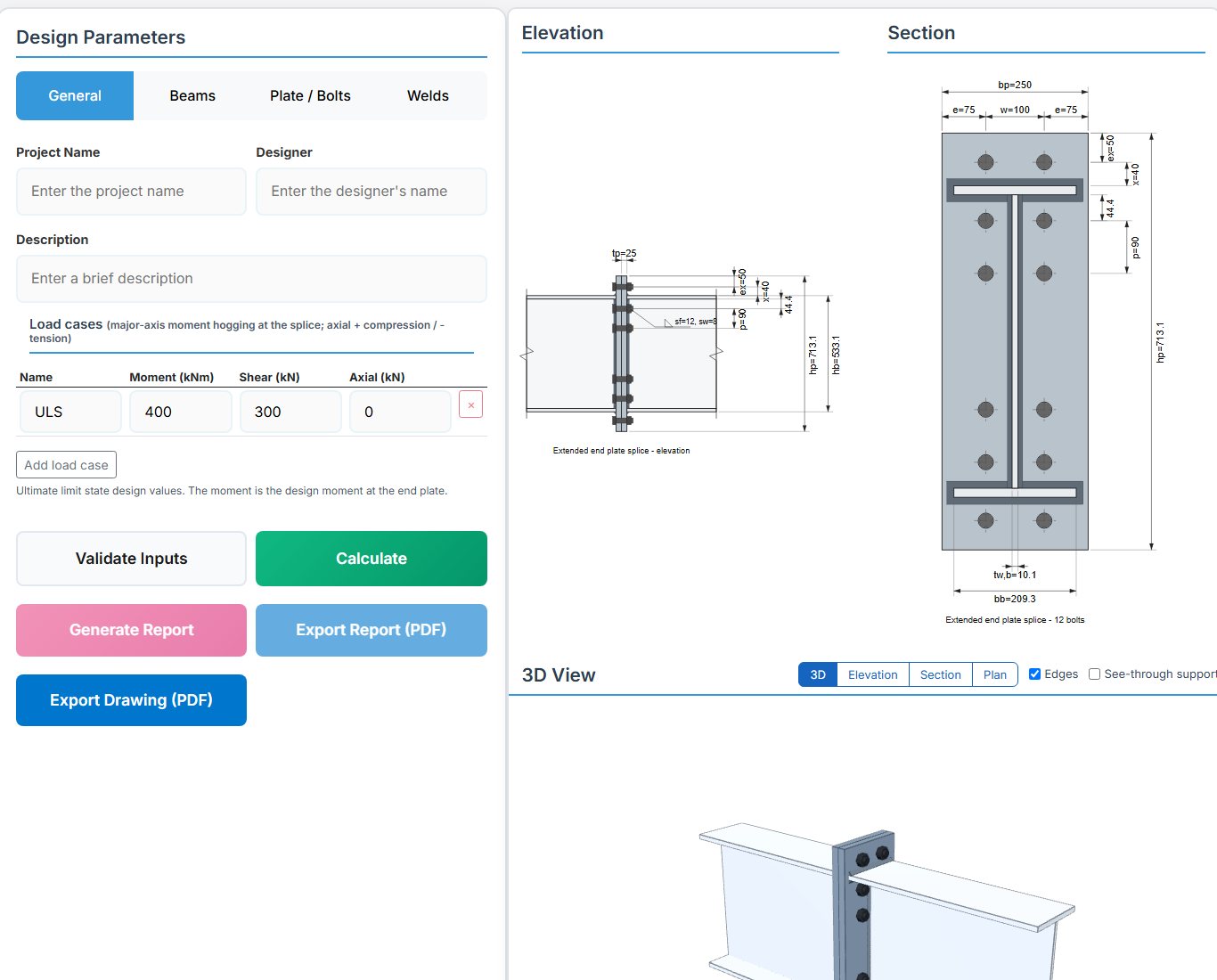Open the Welds tab
Screen dimensions: 1217x980
(x=428, y=95)
